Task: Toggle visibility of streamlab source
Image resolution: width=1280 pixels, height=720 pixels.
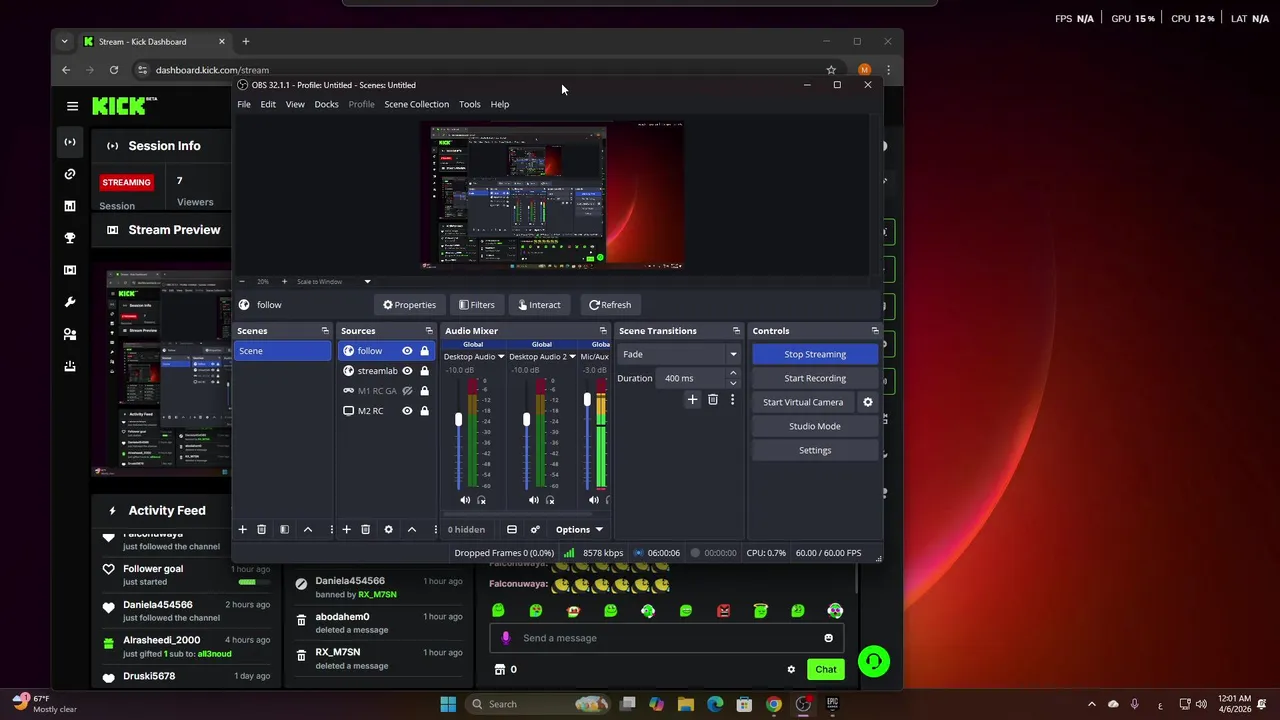Action: [407, 371]
